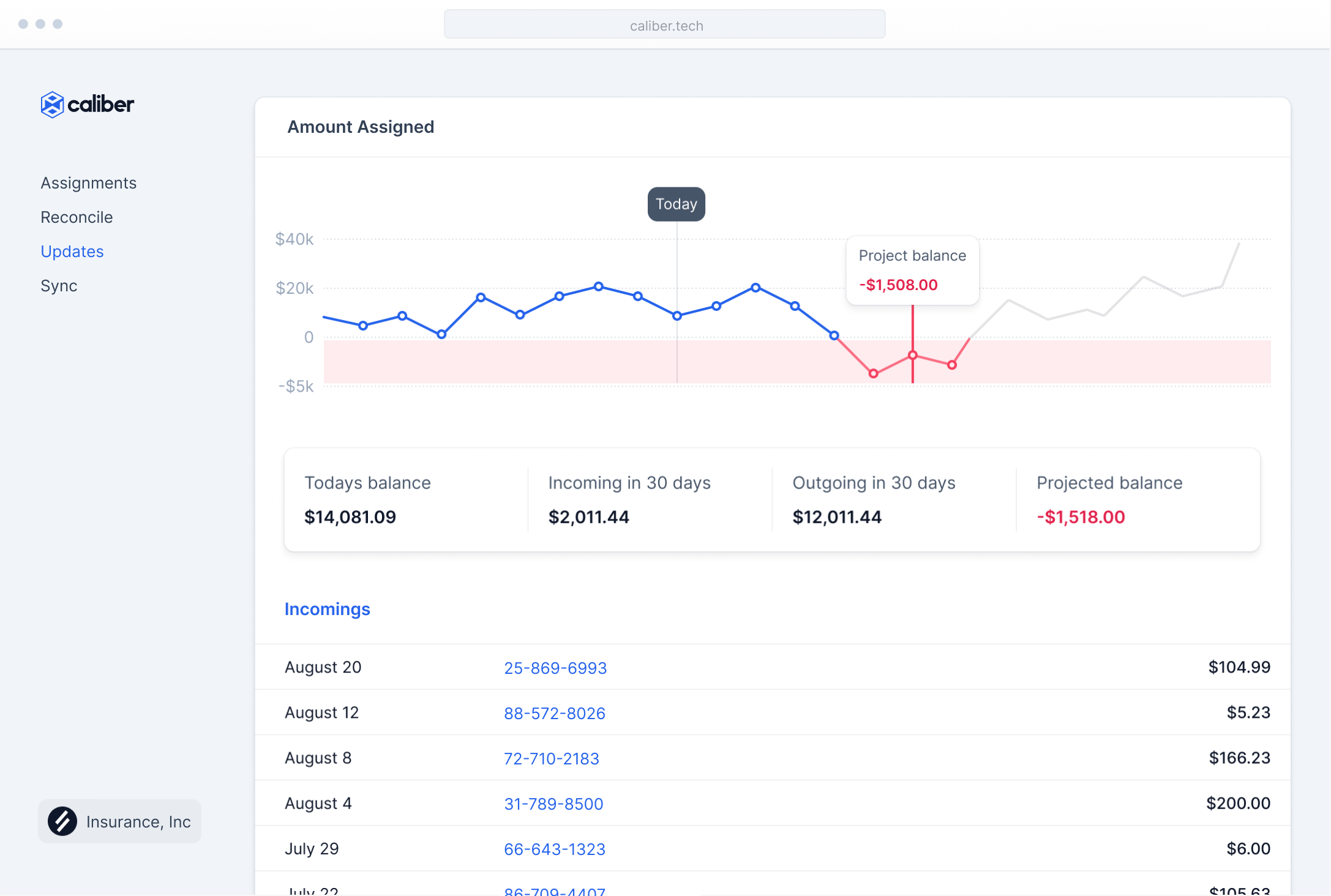Click the Insurance, Inc company avatar icon

(62, 821)
